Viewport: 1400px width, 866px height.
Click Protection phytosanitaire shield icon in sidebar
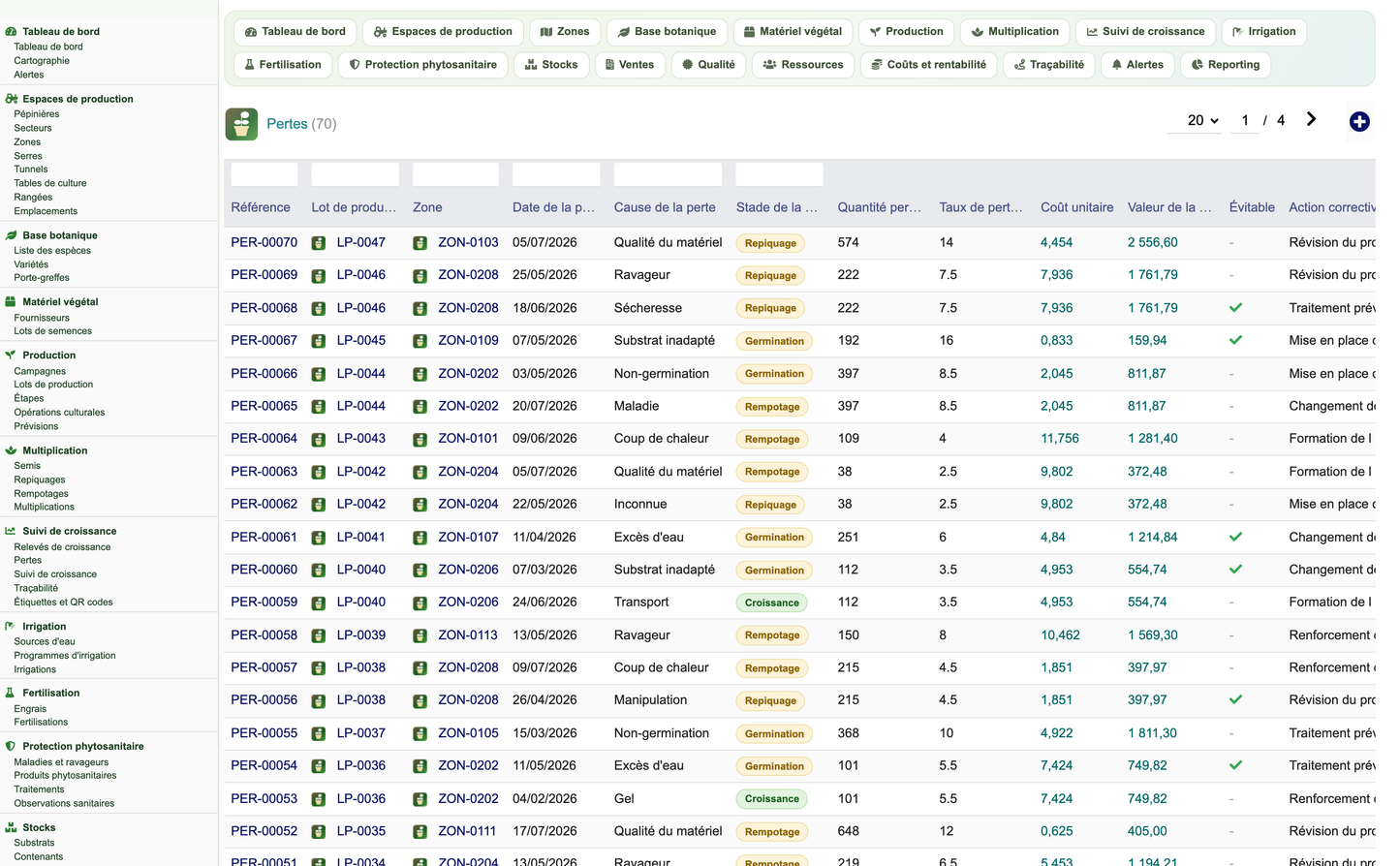(x=11, y=746)
